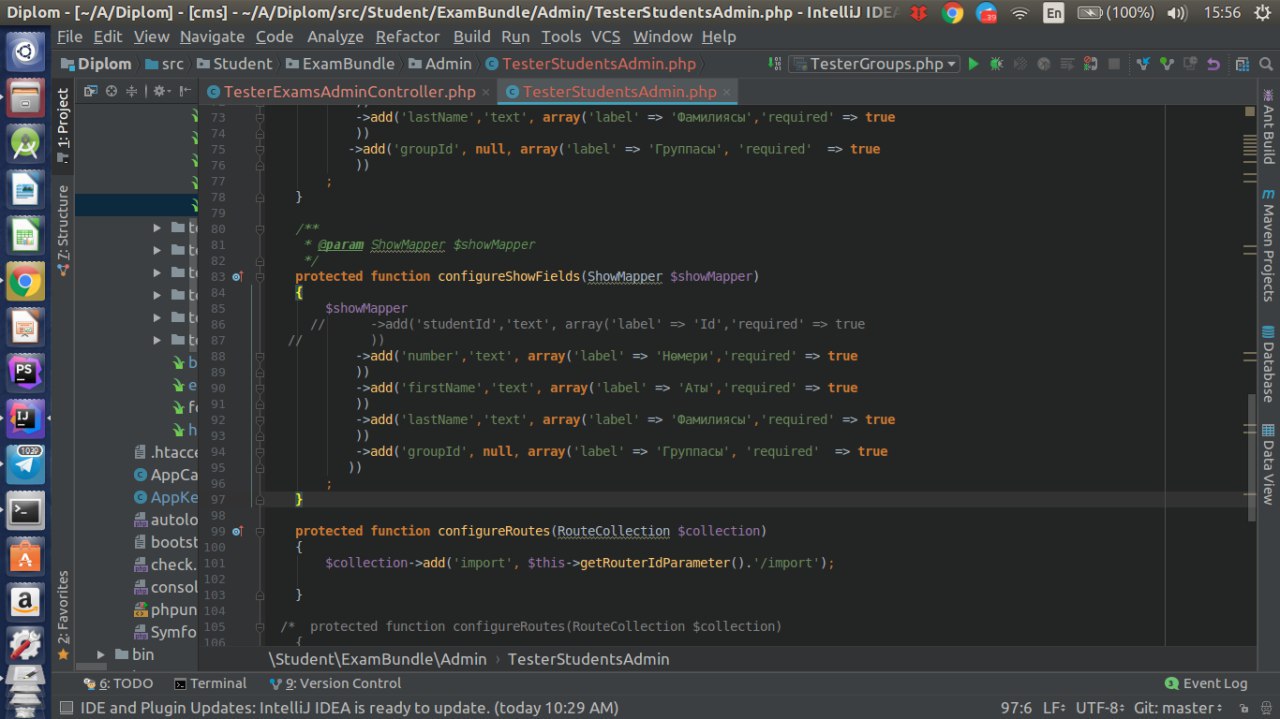Run TesterGroups.php with the green play button

pos(973,64)
